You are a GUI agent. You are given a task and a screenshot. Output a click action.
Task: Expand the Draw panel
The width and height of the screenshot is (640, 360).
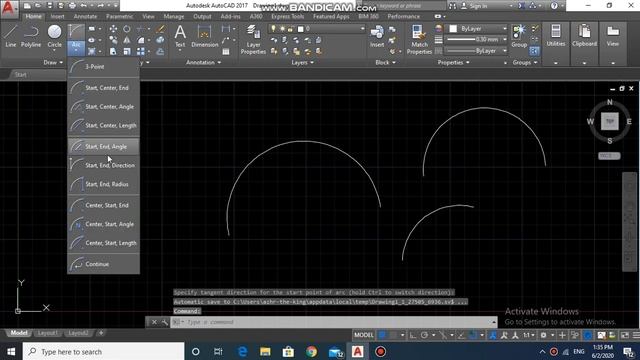53,62
